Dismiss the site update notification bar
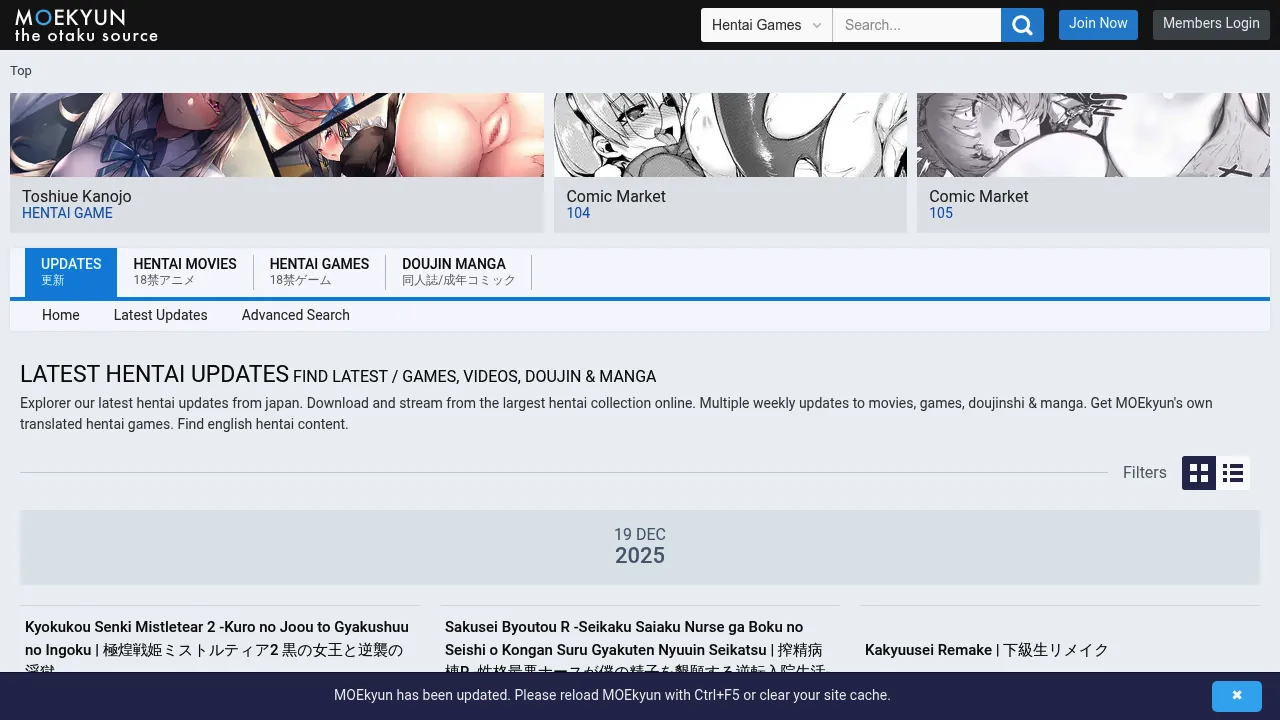The height and width of the screenshot is (720, 1280). 1236,695
